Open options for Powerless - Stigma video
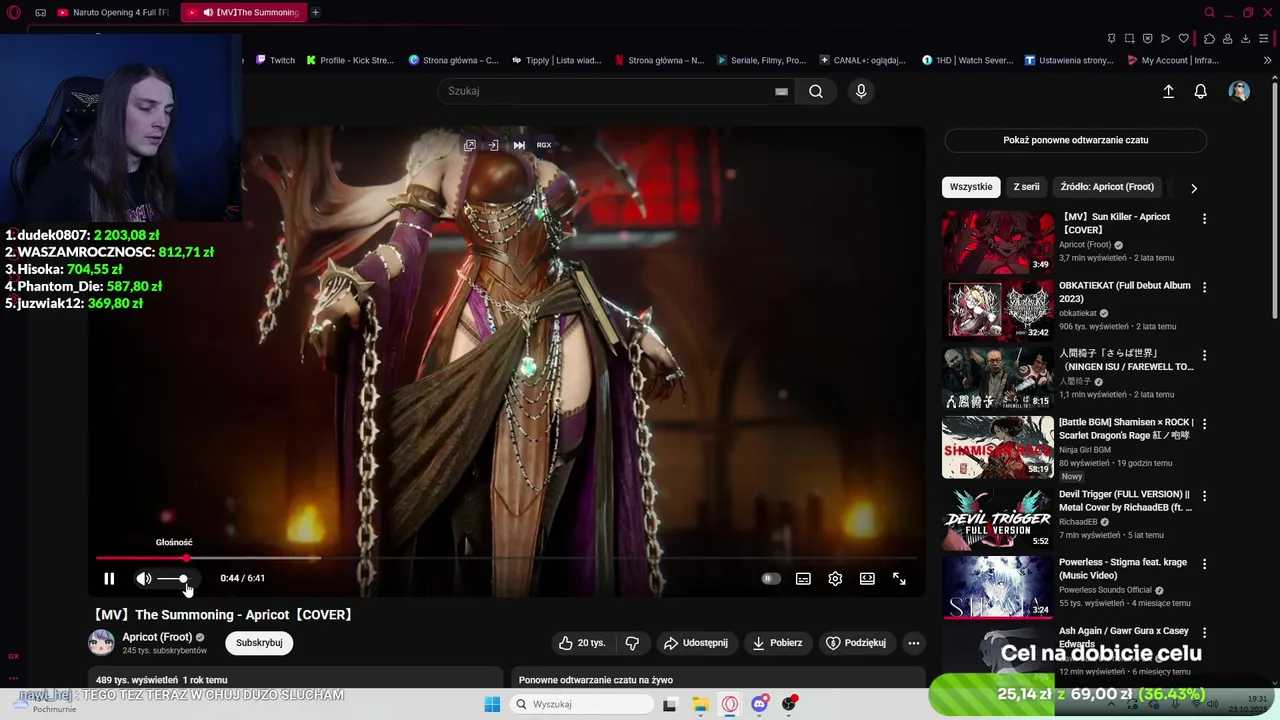Screen dimensions: 1280x720 [x=1204, y=564]
